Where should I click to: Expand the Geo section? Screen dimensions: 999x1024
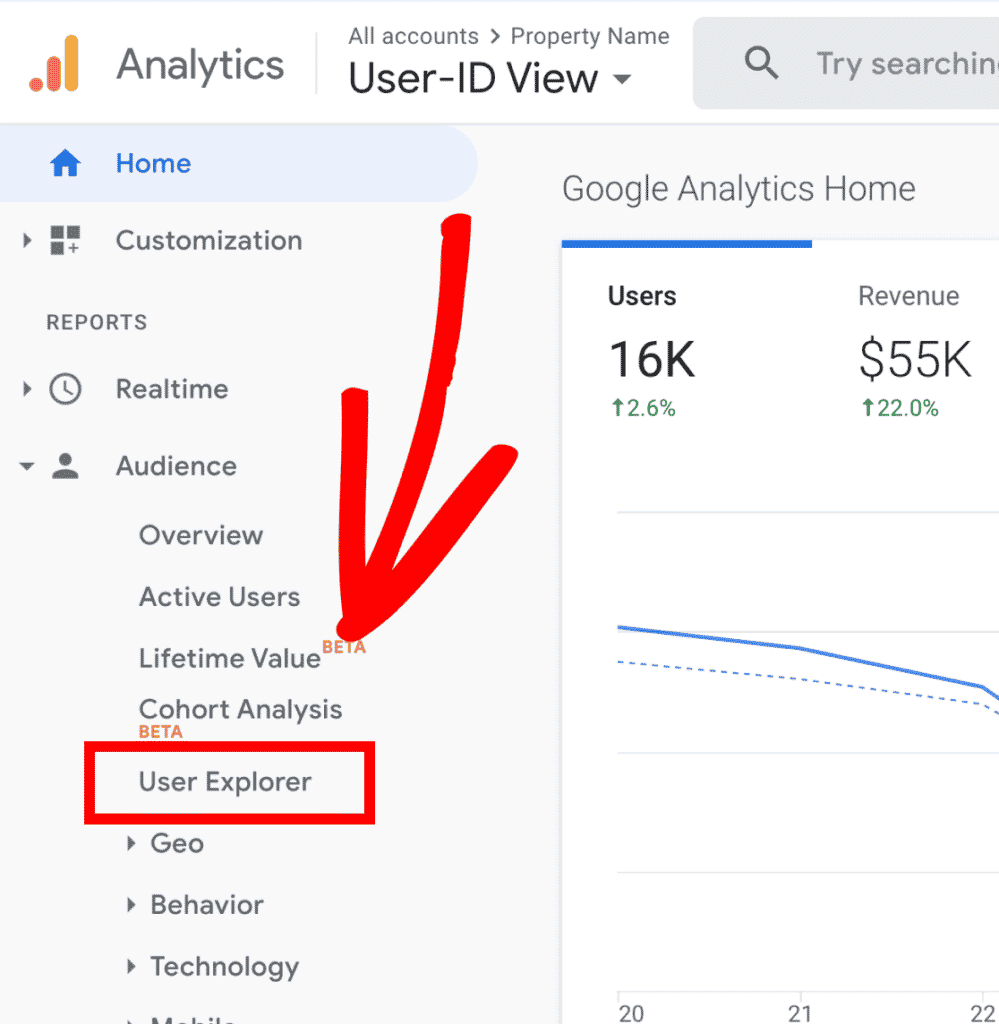(x=133, y=843)
